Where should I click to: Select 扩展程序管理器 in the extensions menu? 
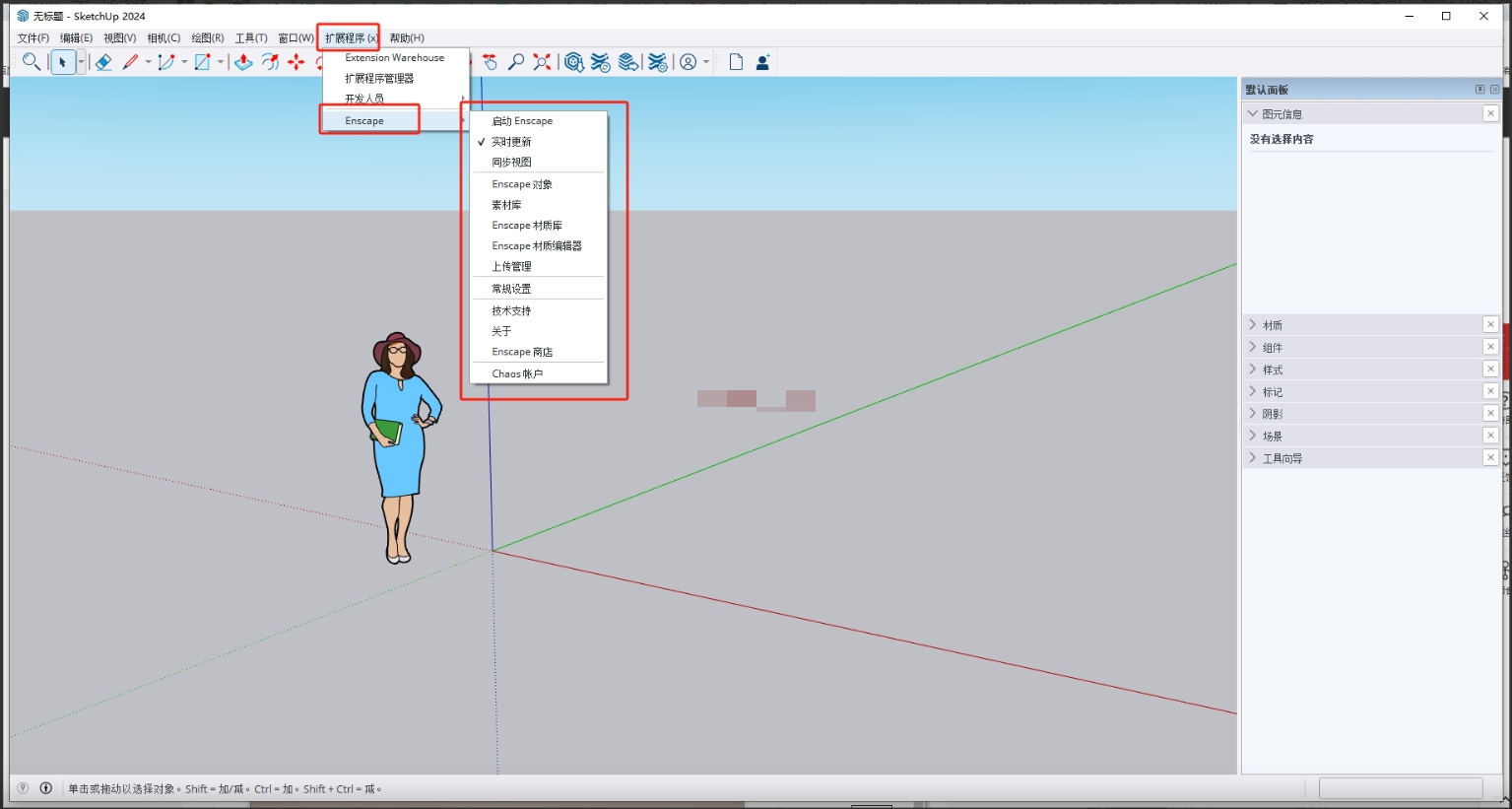396,79
